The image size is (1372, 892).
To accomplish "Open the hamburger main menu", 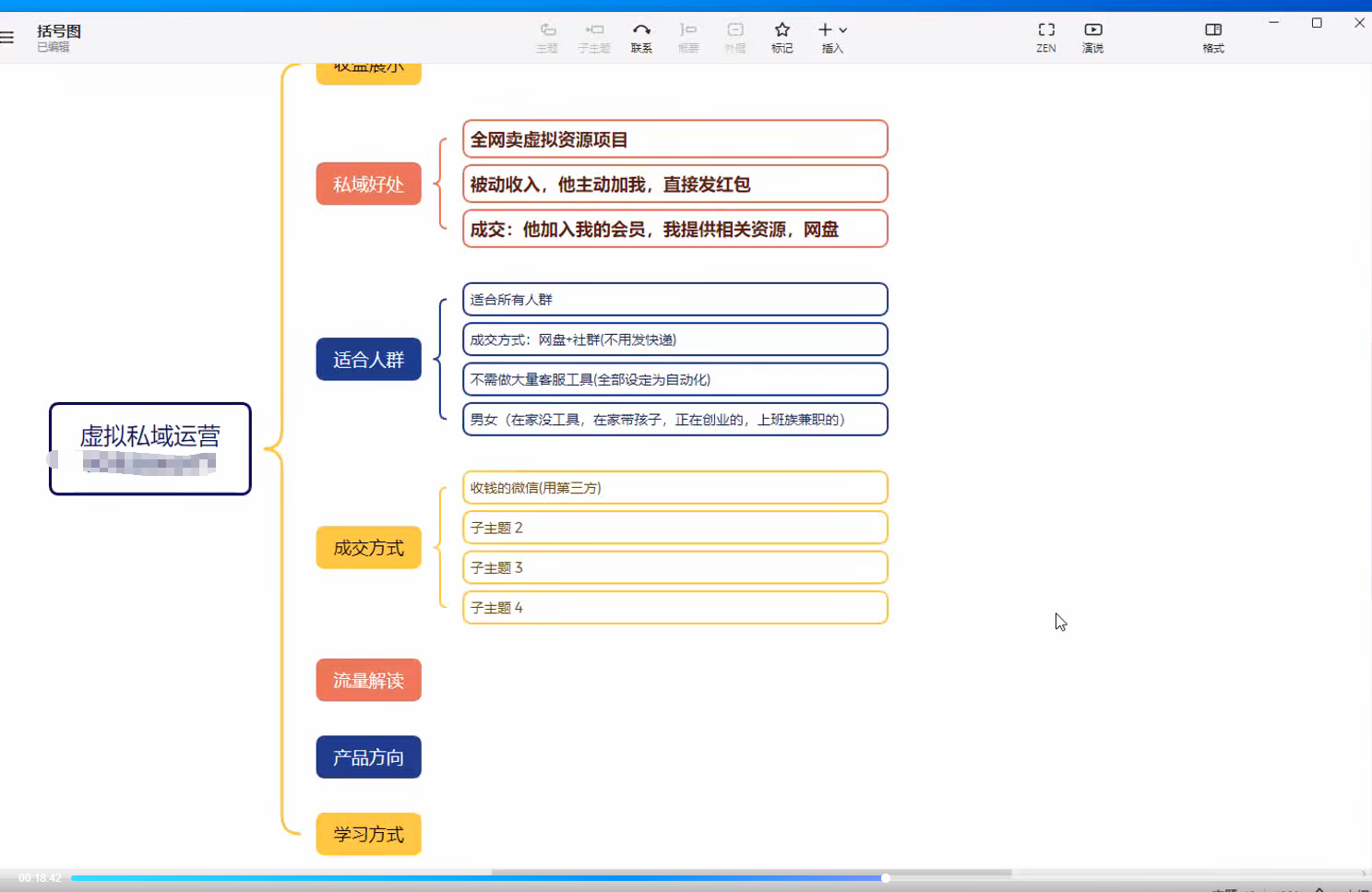I will [x=7, y=38].
